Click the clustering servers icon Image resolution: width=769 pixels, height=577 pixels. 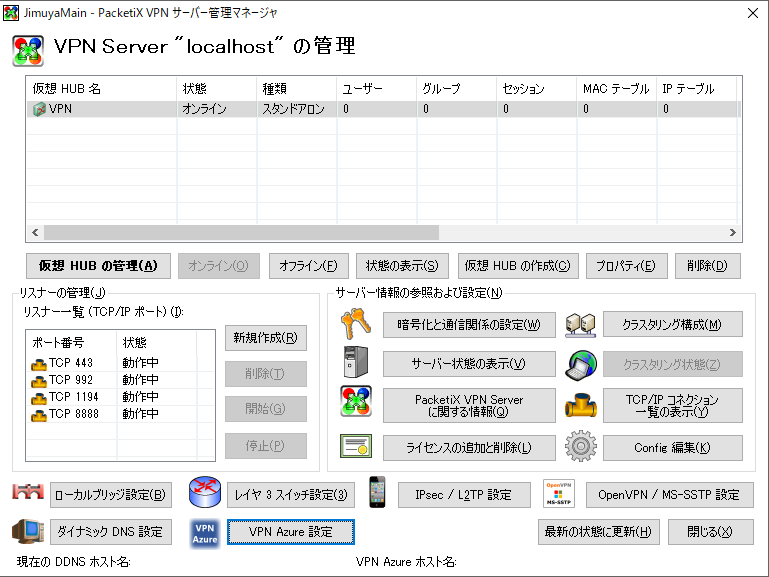580,324
